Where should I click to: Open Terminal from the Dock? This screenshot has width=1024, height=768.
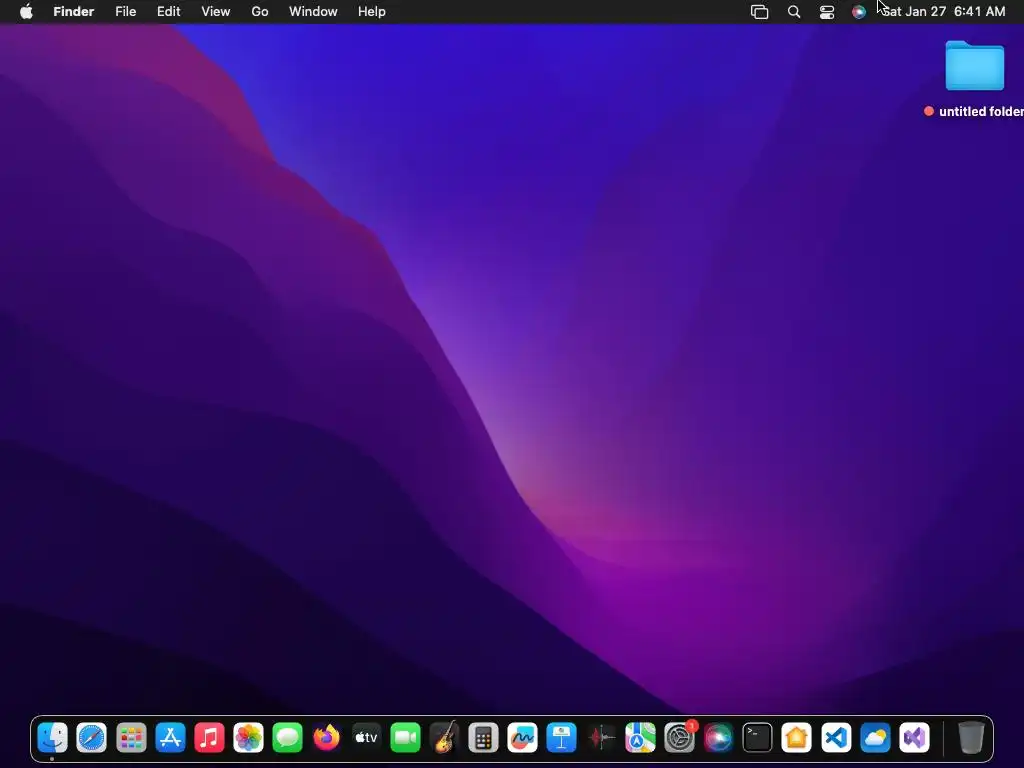tap(758, 738)
